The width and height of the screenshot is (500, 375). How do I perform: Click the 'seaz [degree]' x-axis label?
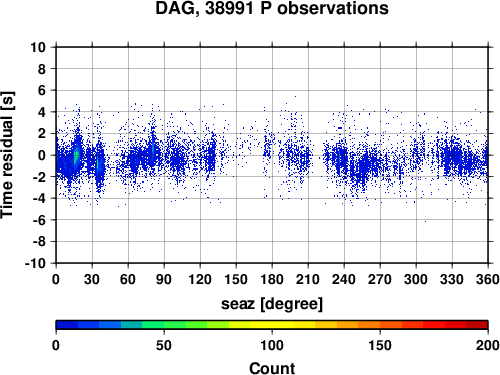[272, 304]
